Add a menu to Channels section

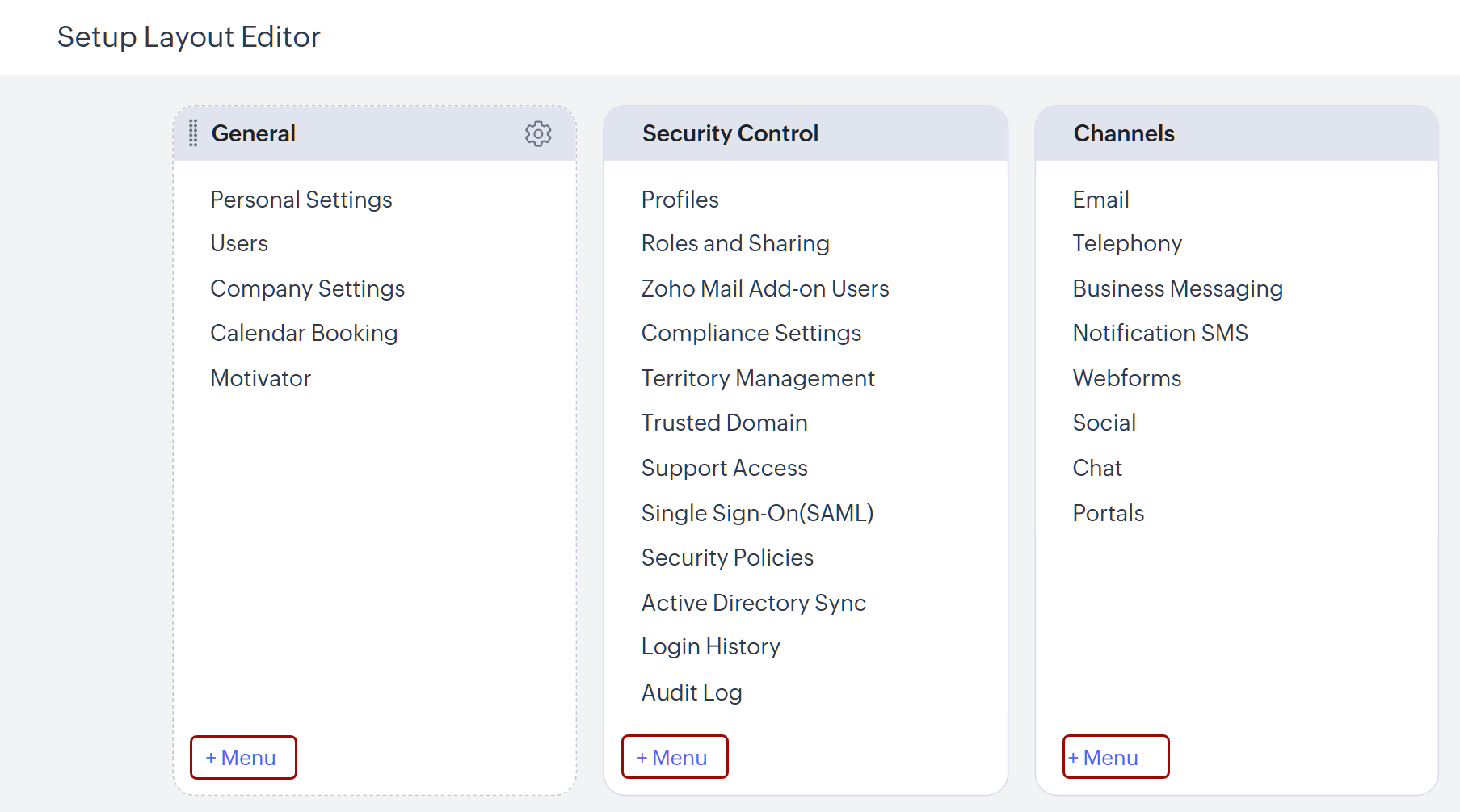(x=1115, y=757)
